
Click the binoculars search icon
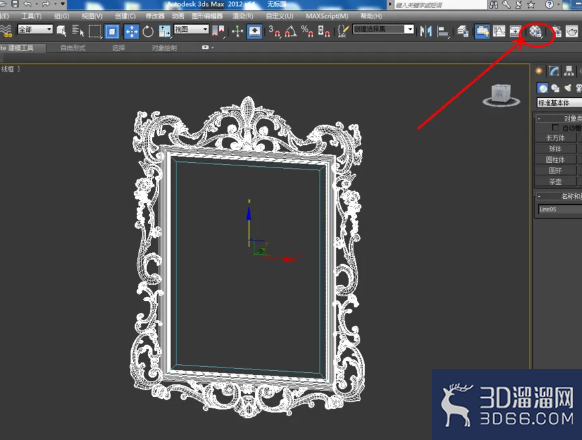click(494, 4)
